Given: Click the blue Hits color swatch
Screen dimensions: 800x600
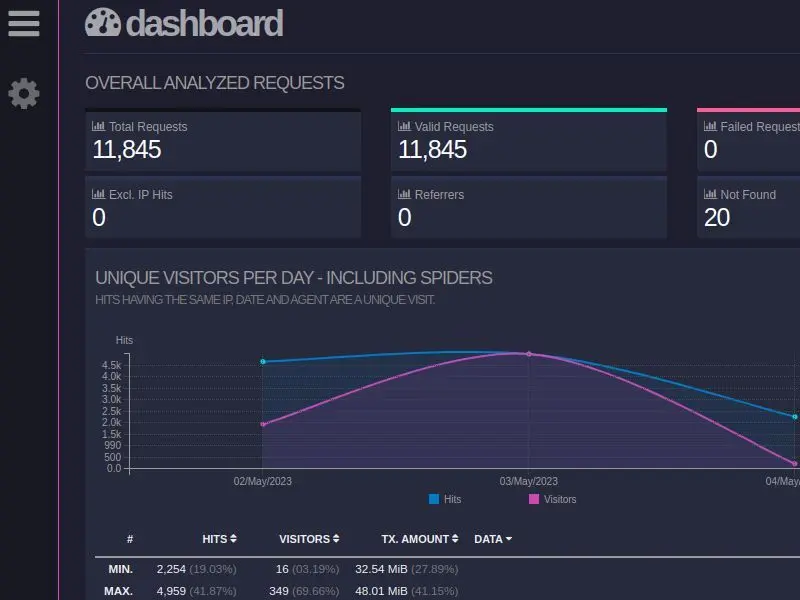Looking at the screenshot, I should (434, 499).
